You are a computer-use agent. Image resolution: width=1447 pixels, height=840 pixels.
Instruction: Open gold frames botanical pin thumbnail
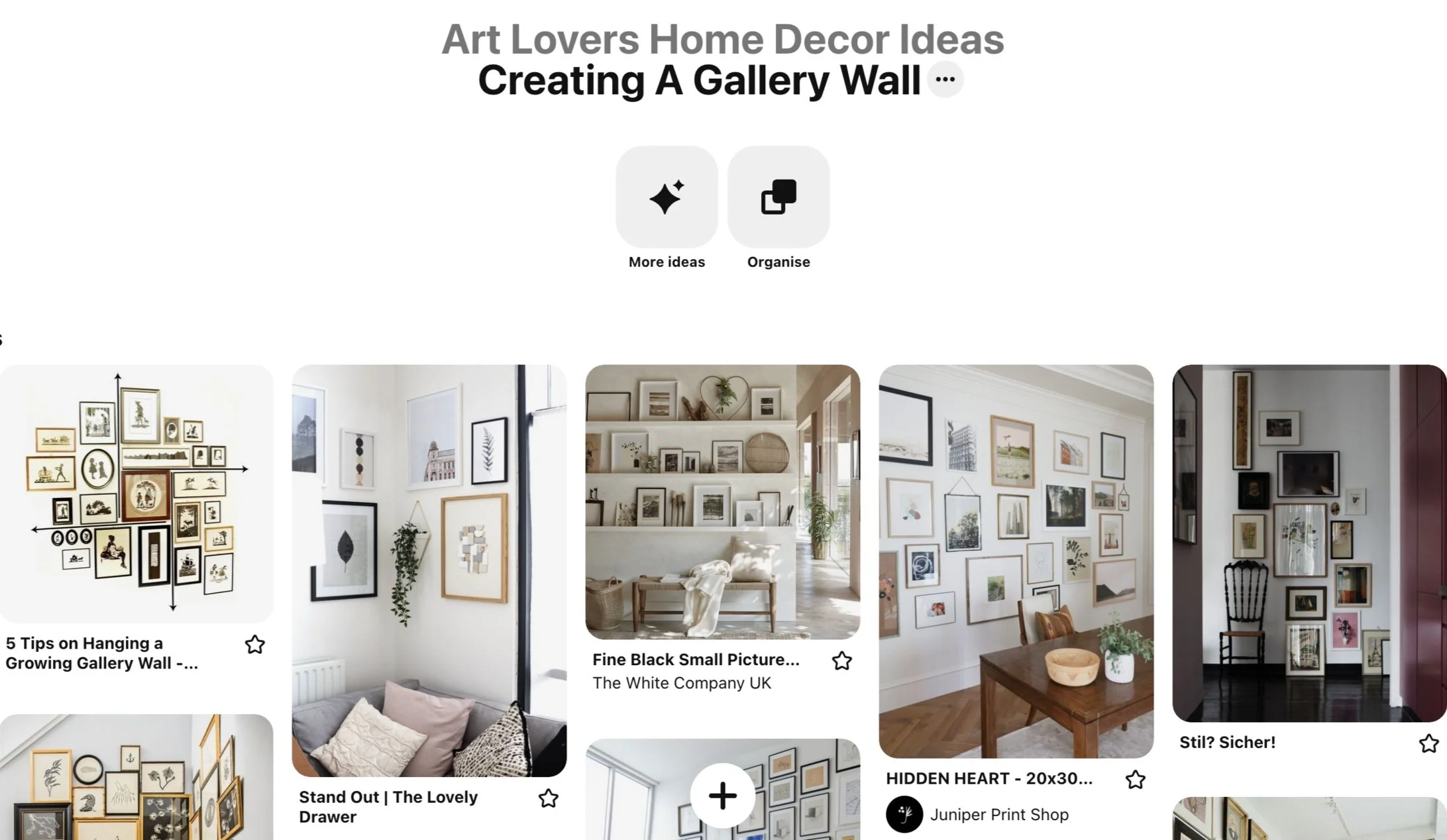[136, 777]
